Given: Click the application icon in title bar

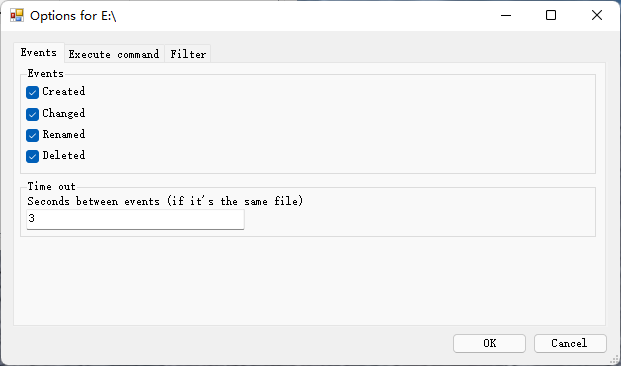Looking at the screenshot, I should tap(17, 15).
